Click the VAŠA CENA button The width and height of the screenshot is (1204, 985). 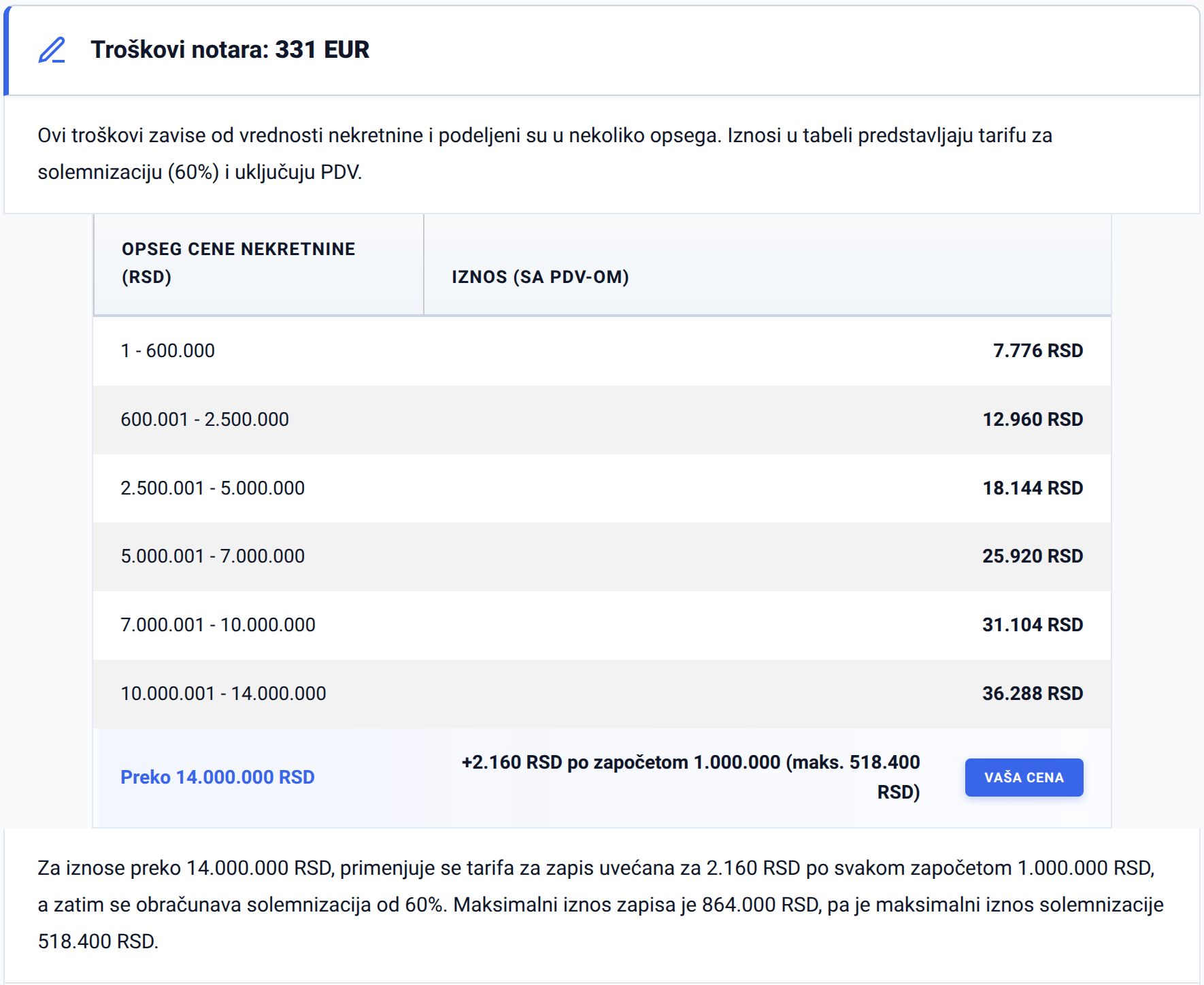pyautogui.click(x=1024, y=777)
